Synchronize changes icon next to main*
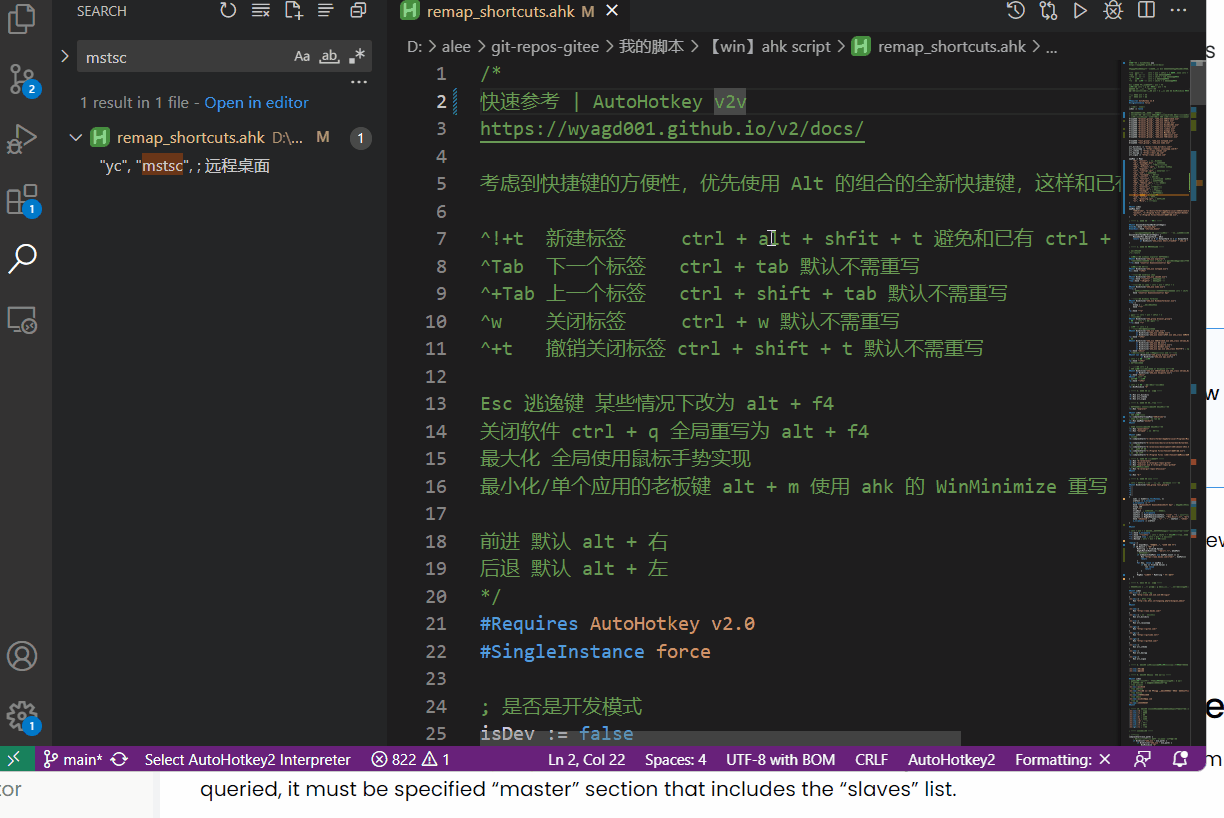 coord(119,759)
